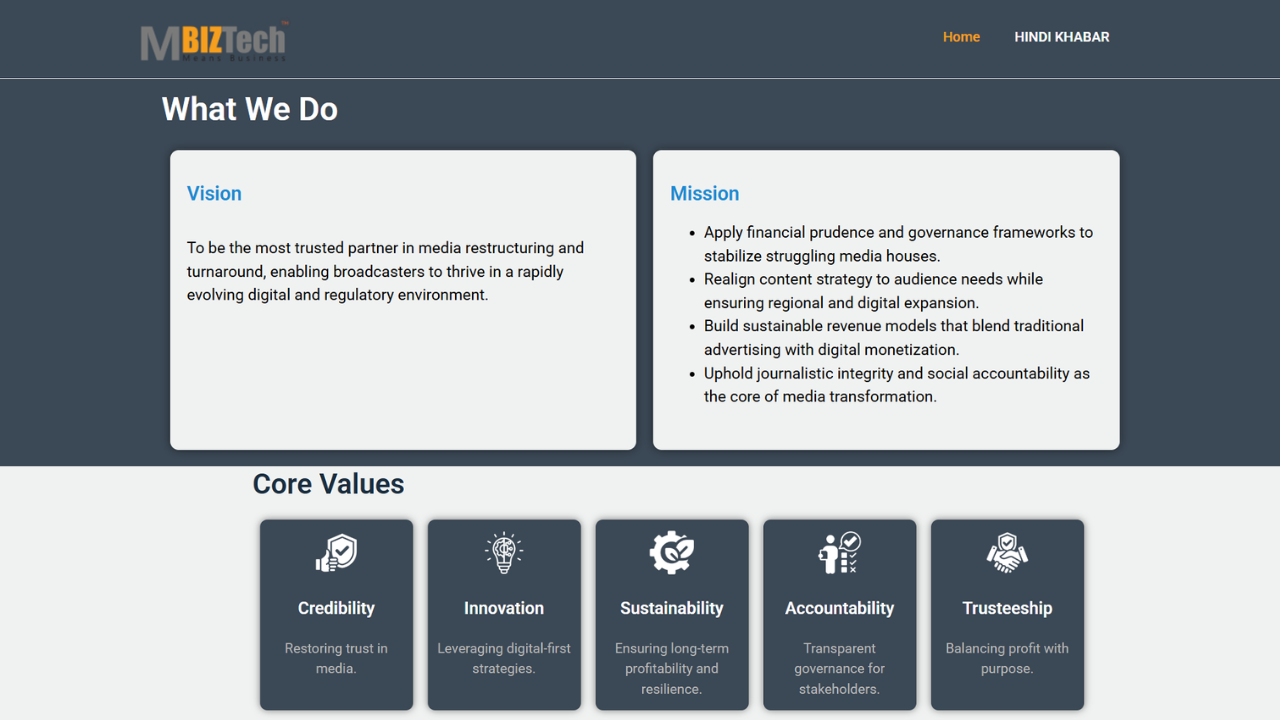
Task: Click the Vision statement paragraph
Action: point(386,271)
